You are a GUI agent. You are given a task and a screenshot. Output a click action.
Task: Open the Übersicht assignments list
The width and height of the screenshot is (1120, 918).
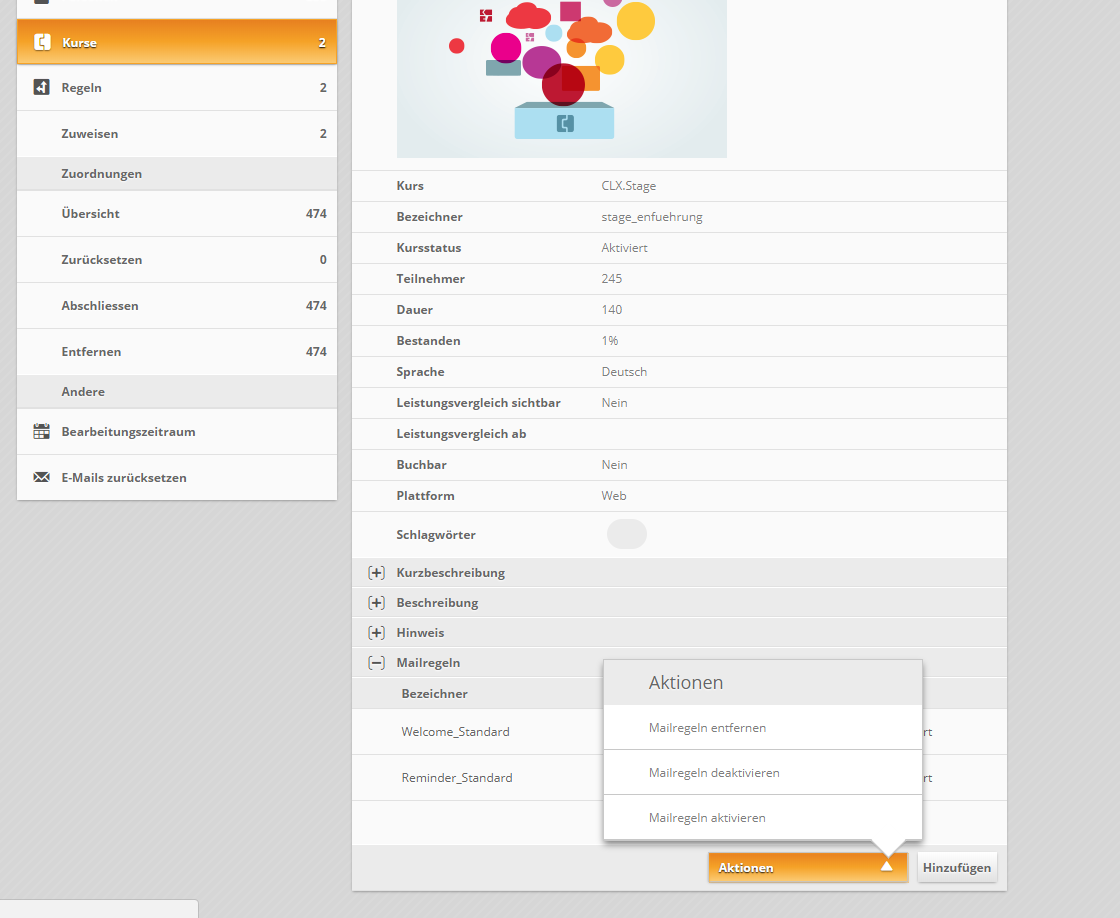(x=90, y=214)
